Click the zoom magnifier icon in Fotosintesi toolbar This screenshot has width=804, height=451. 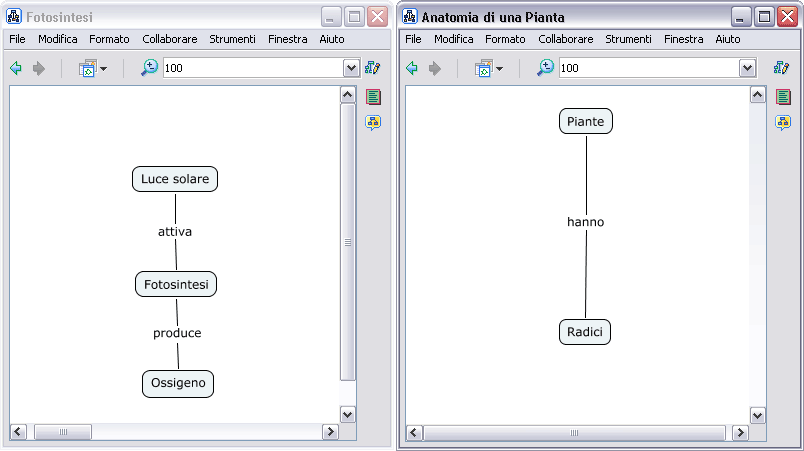click(149, 68)
